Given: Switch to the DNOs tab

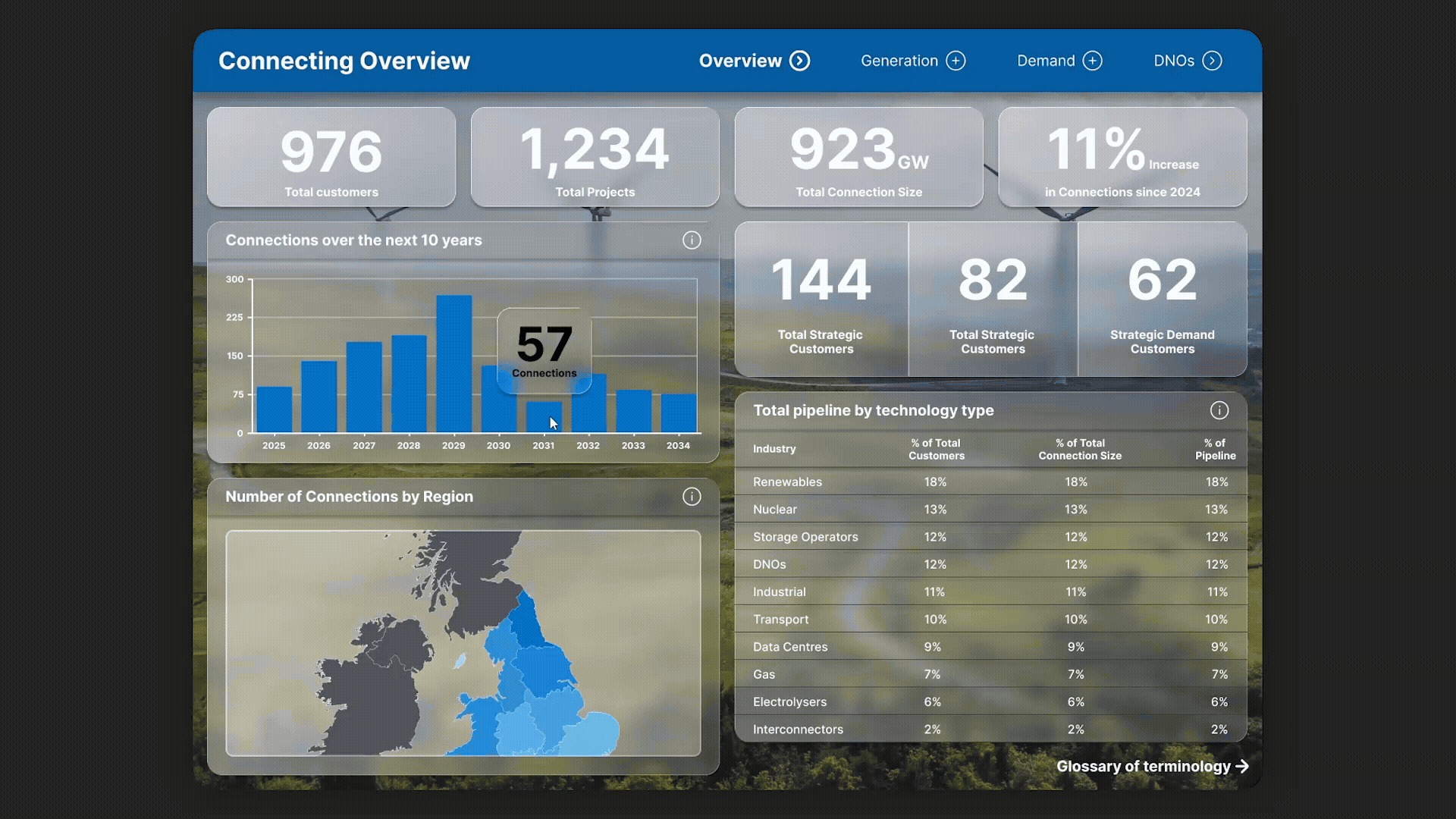Looking at the screenshot, I should tap(1188, 61).
